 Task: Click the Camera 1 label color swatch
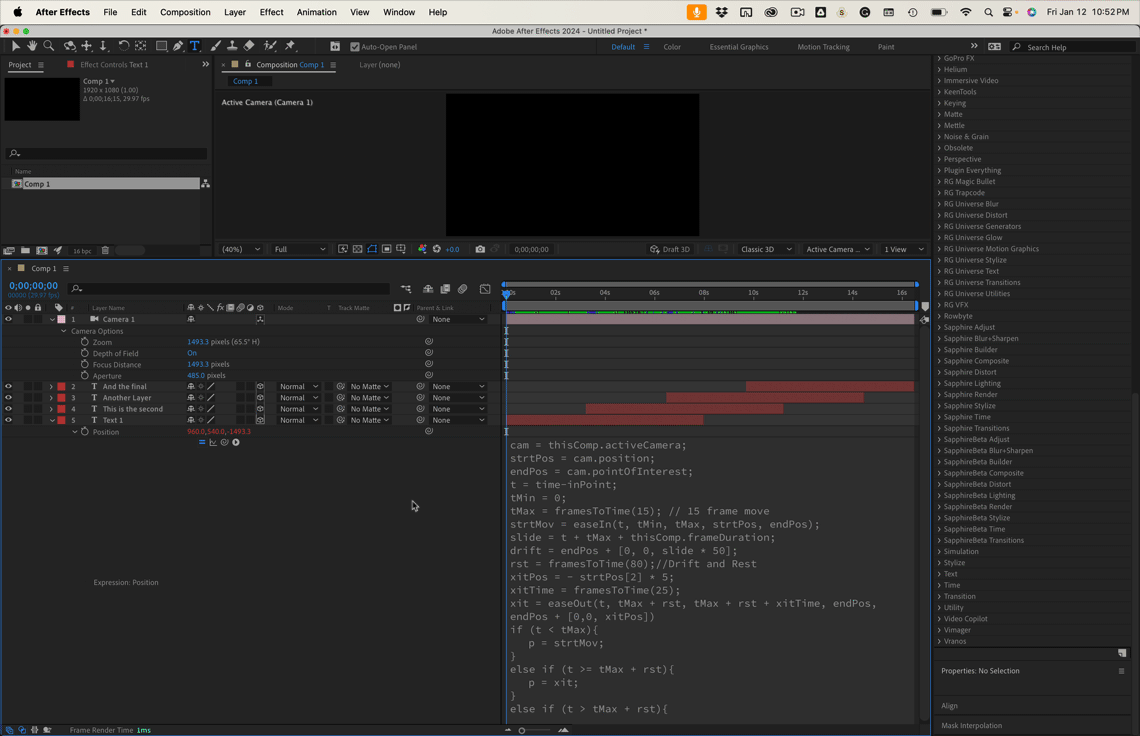[x=62, y=319]
